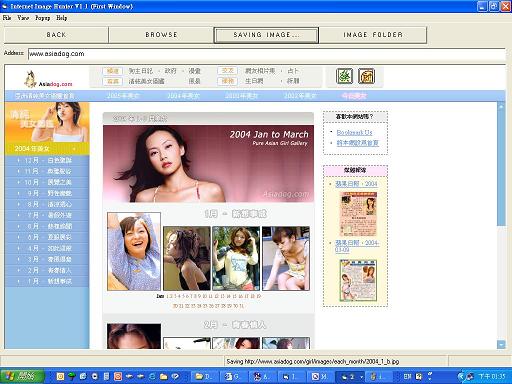Click the Windows Start button
This screenshot has height=384, width=512.
click(x=22, y=376)
